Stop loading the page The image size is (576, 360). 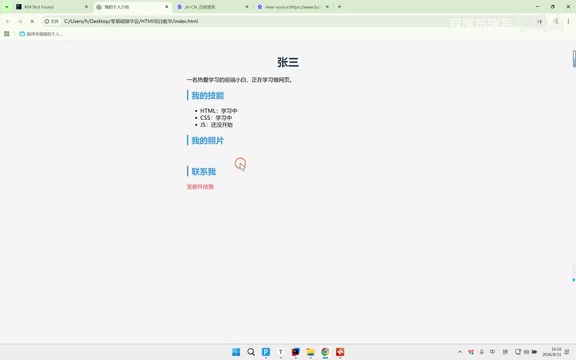coord(32,21)
